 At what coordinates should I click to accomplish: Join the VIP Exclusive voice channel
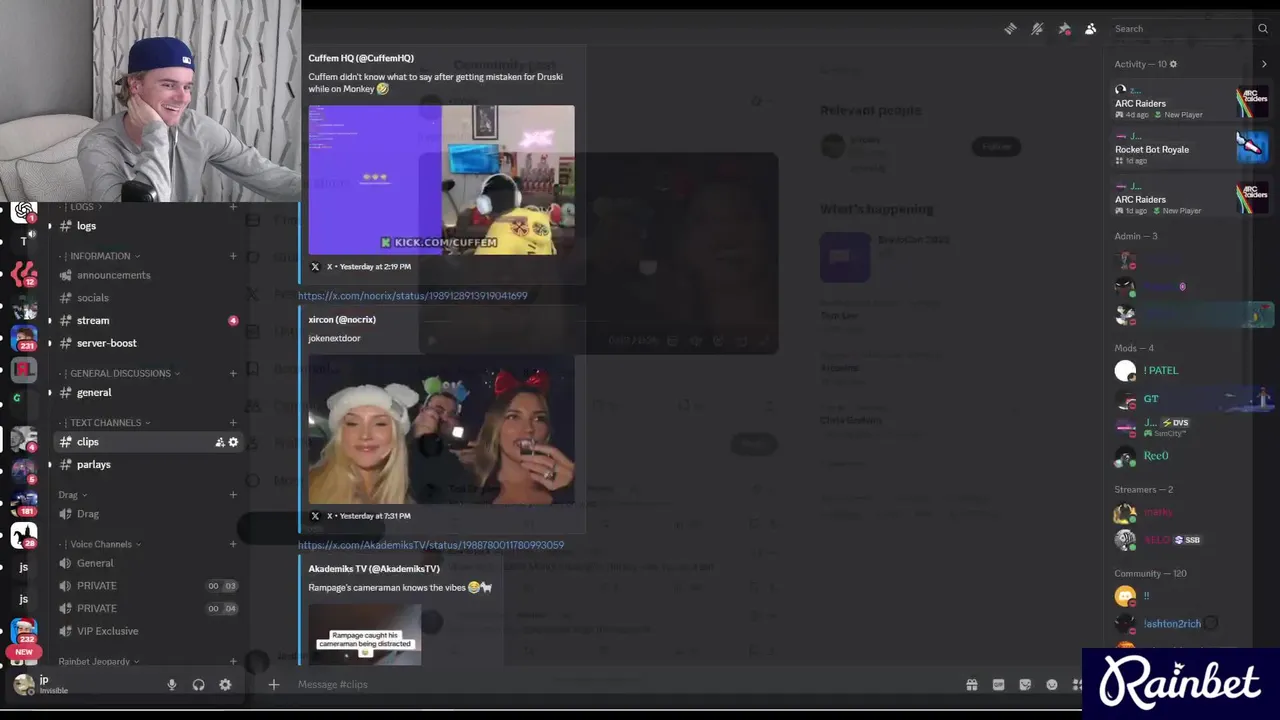[107, 631]
